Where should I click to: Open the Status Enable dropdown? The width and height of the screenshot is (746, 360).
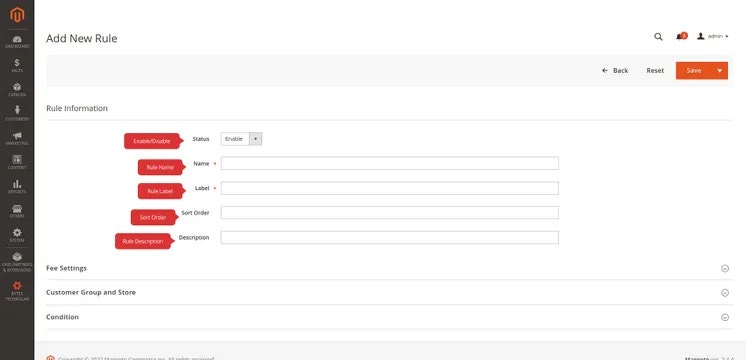click(x=241, y=139)
